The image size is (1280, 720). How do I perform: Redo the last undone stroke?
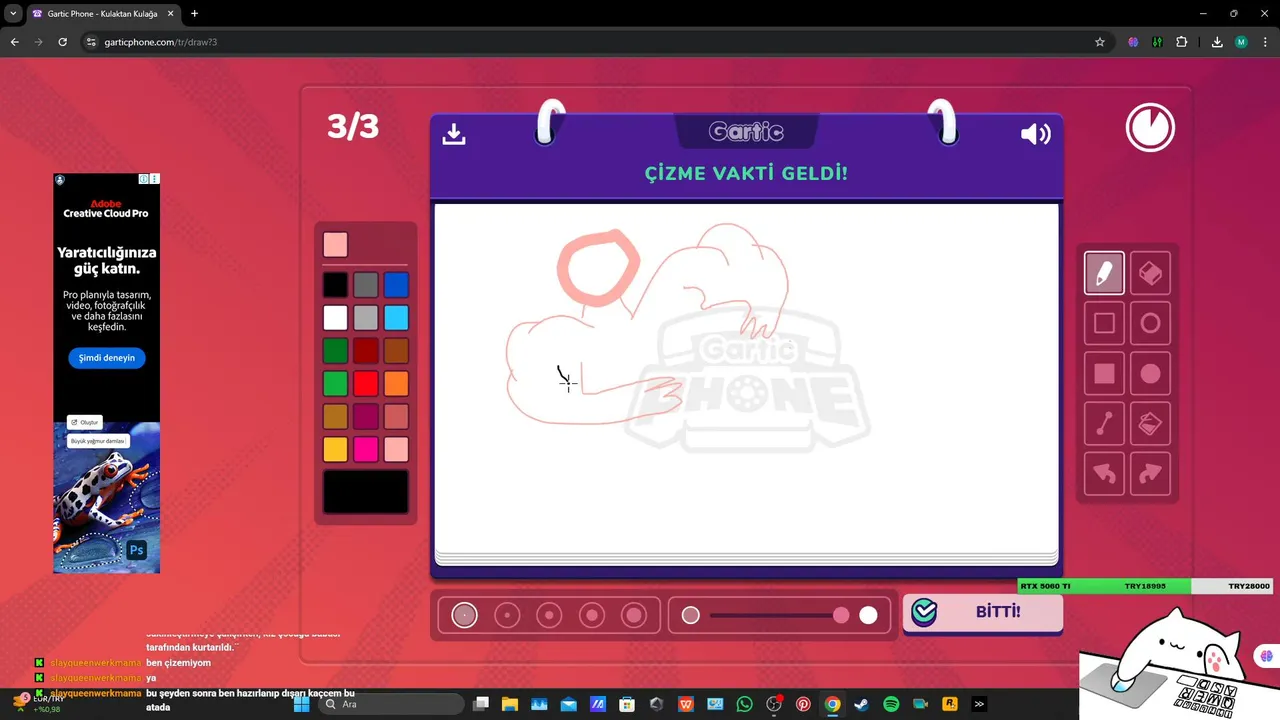click(1150, 474)
